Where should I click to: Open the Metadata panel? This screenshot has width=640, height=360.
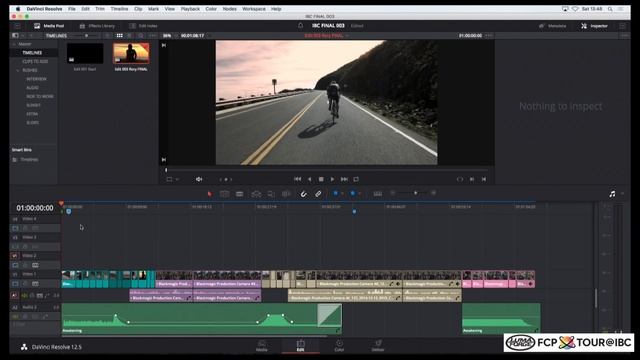[x=553, y=26]
